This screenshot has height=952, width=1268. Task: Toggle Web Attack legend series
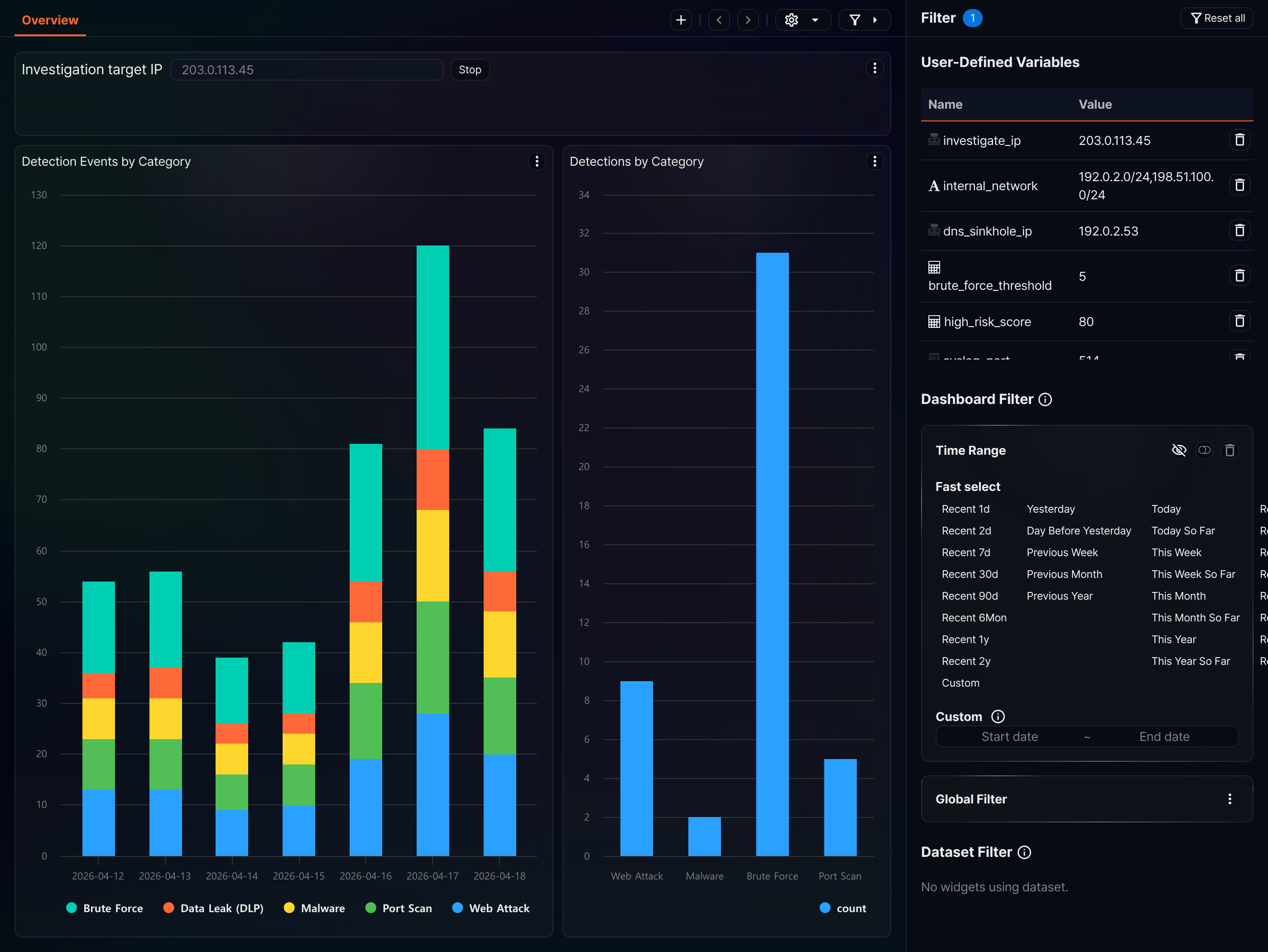(x=491, y=908)
